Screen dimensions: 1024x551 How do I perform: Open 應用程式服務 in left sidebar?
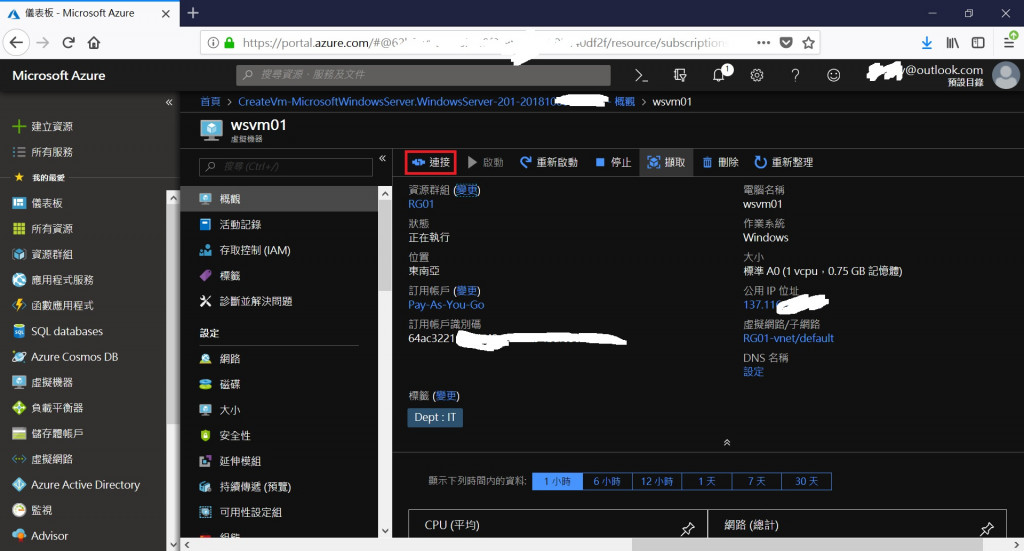click(x=53, y=279)
